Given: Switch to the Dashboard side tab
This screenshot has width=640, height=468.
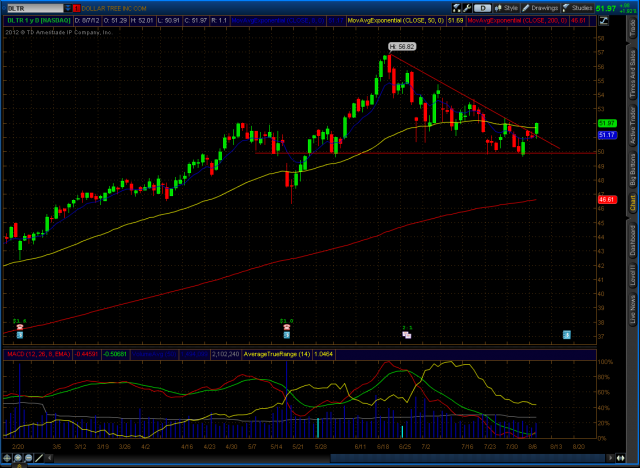Looking at the screenshot, I should click(633, 240).
